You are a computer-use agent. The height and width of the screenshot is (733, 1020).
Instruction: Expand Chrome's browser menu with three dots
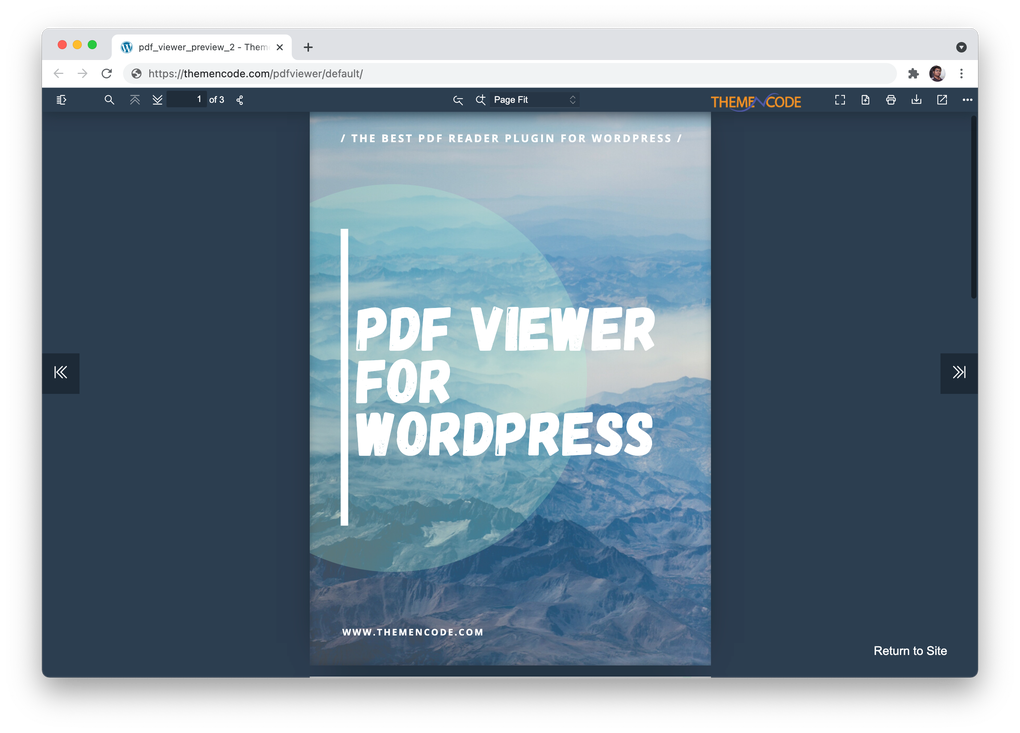pos(961,73)
